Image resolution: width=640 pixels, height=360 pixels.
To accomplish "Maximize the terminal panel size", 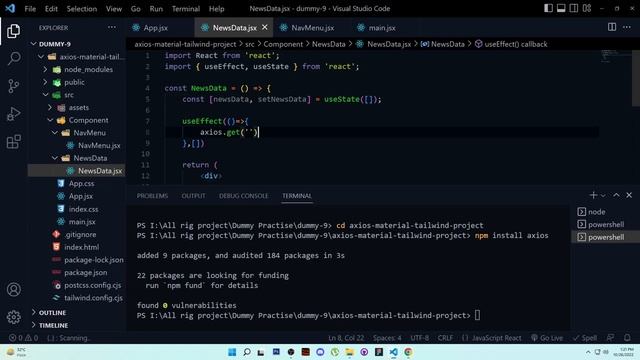I will (616, 196).
